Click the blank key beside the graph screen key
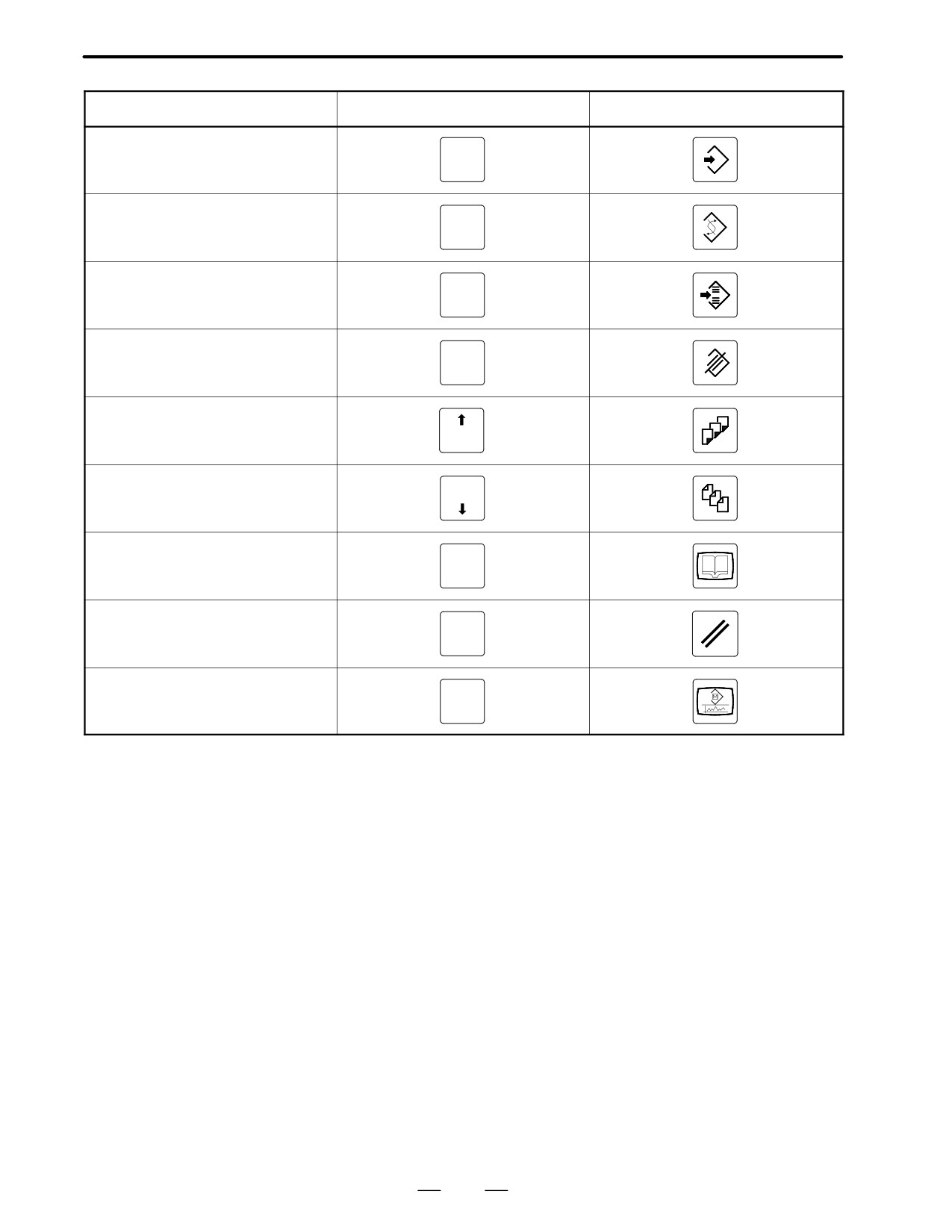This screenshot has height=1232, width=952. coord(461,701)
